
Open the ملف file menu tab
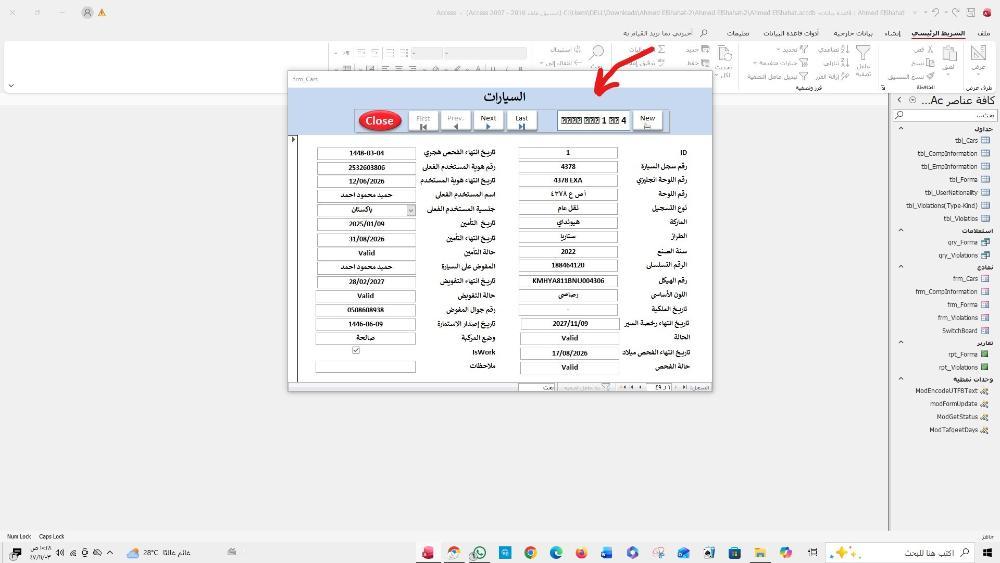pos(985,33)
